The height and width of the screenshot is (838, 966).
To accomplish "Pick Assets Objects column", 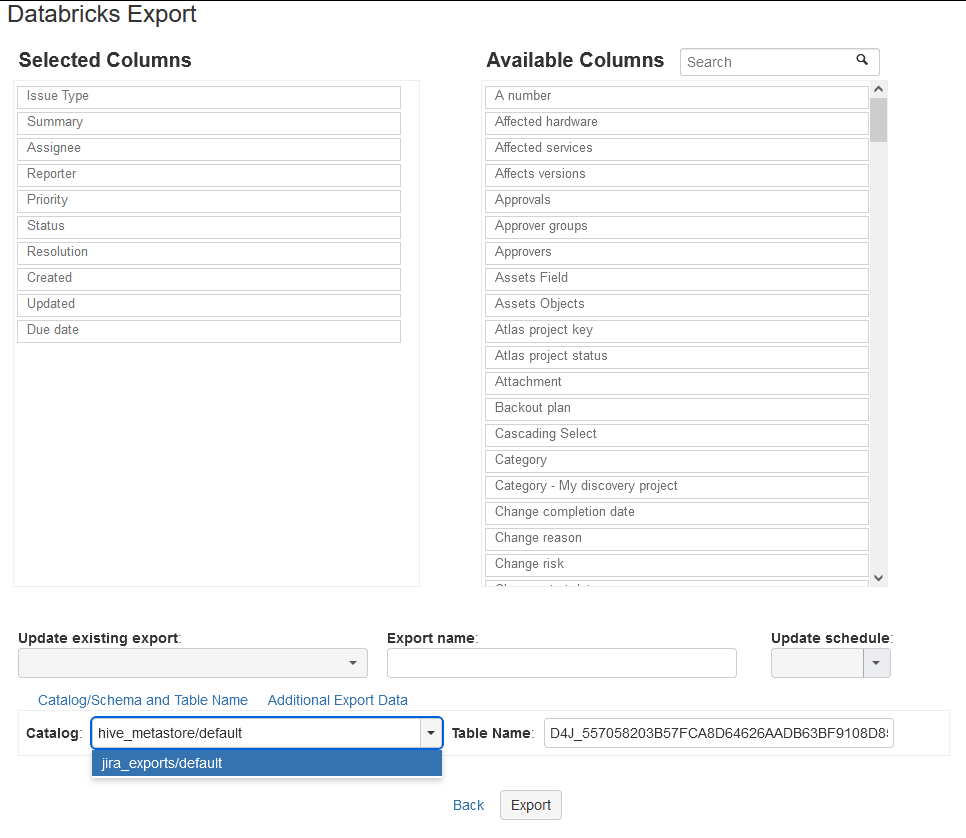I will coord(677,305).
